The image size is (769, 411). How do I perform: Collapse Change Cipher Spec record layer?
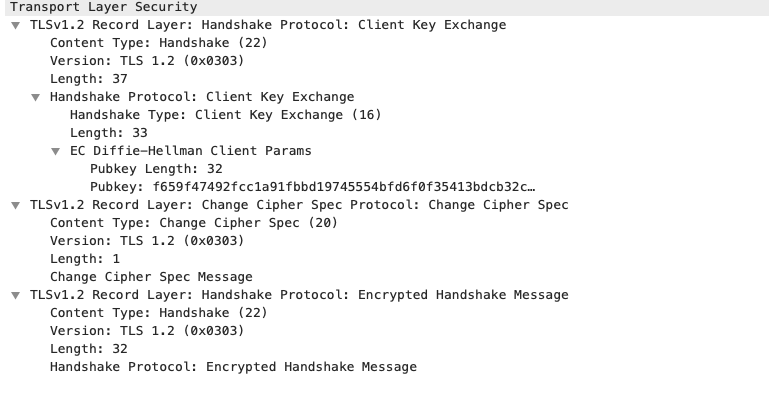click(16, 205)
